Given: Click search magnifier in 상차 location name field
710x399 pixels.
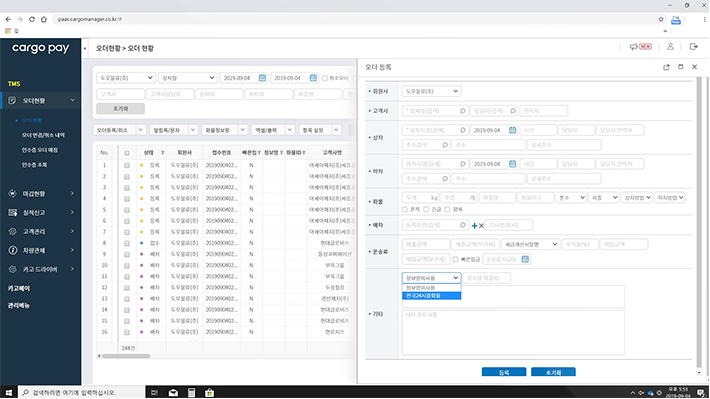Looking at the screenshot, I should tap(462, 130).
